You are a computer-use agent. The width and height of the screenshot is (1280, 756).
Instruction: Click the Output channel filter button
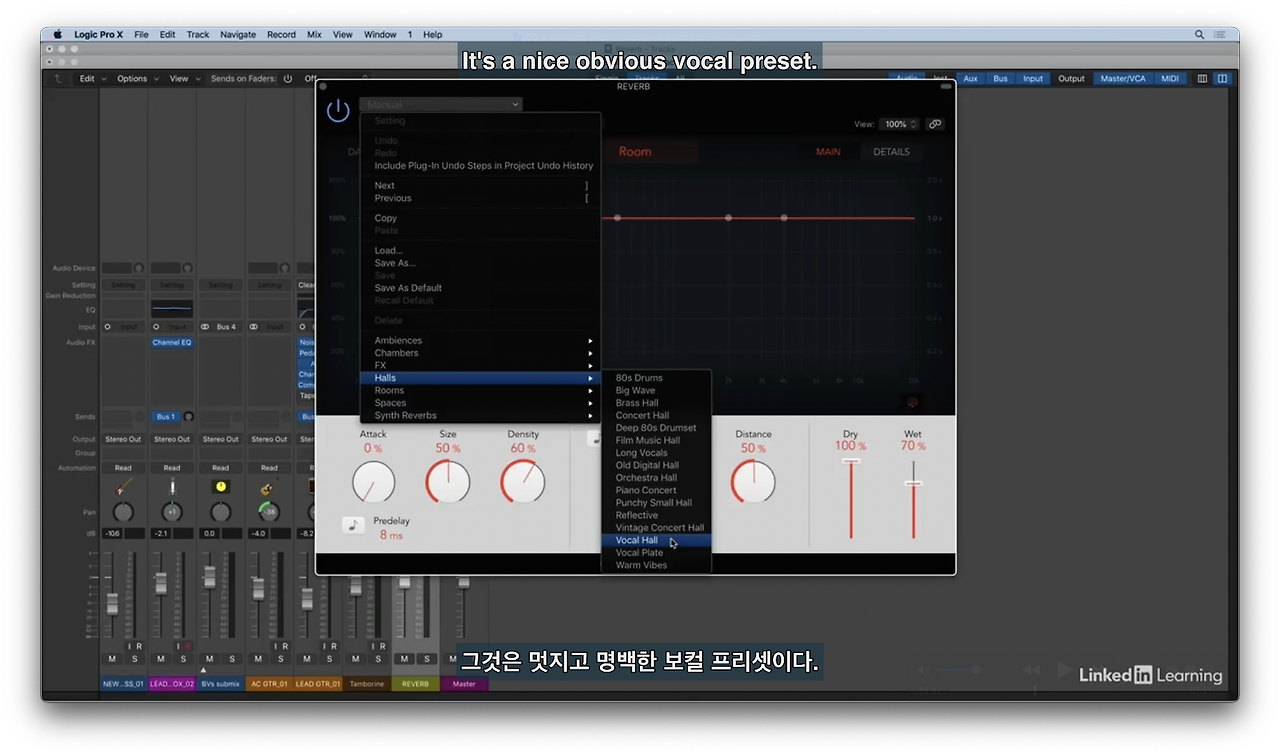[1071, 78]
